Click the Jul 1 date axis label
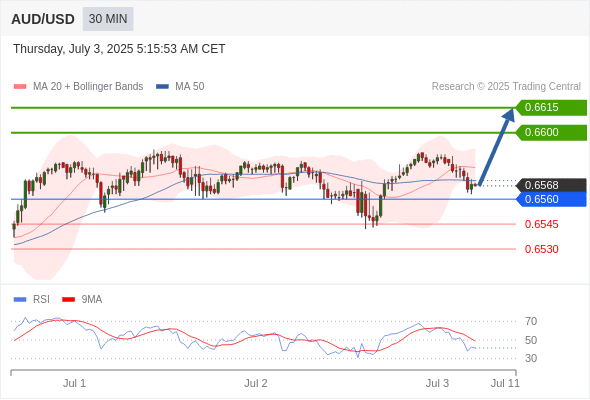This screenshot has height=400, width=590. click(75, 383)
